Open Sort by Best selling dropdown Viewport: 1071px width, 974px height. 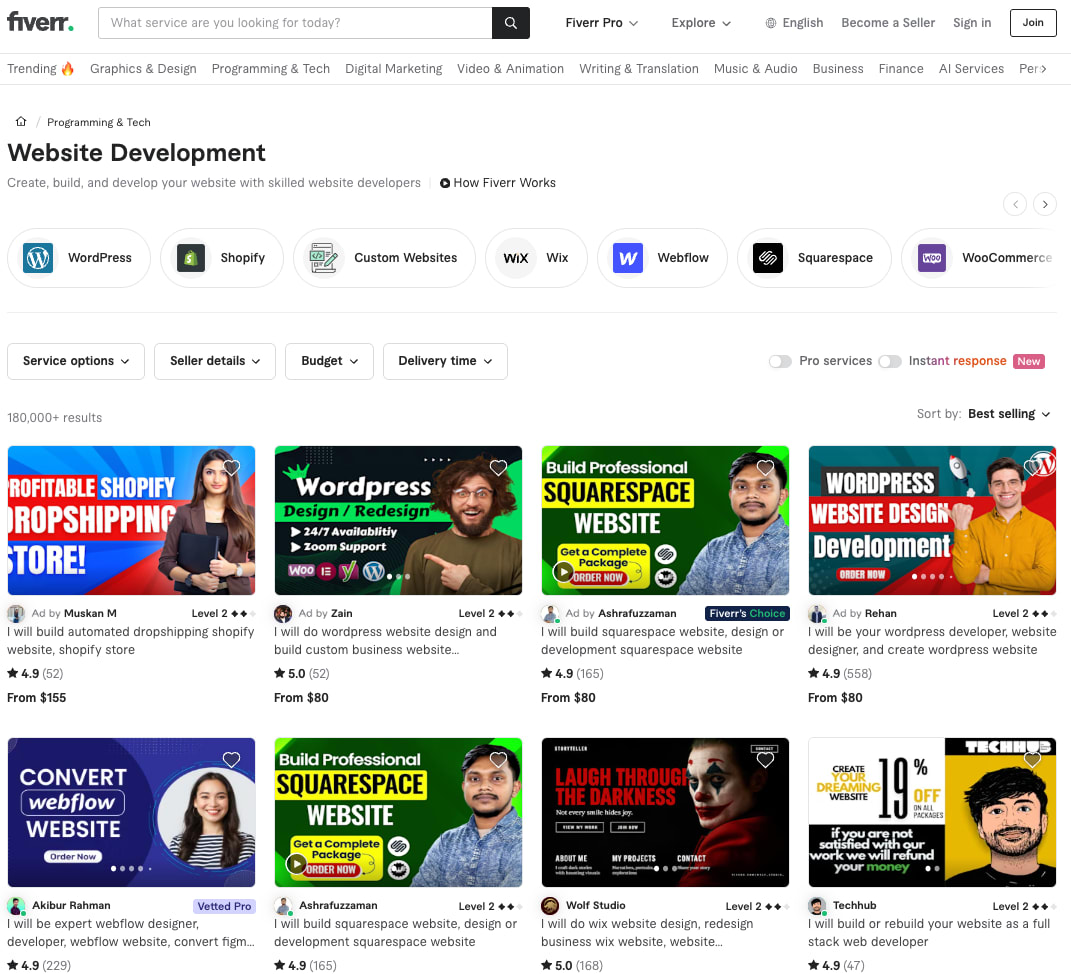point(1009,414)
